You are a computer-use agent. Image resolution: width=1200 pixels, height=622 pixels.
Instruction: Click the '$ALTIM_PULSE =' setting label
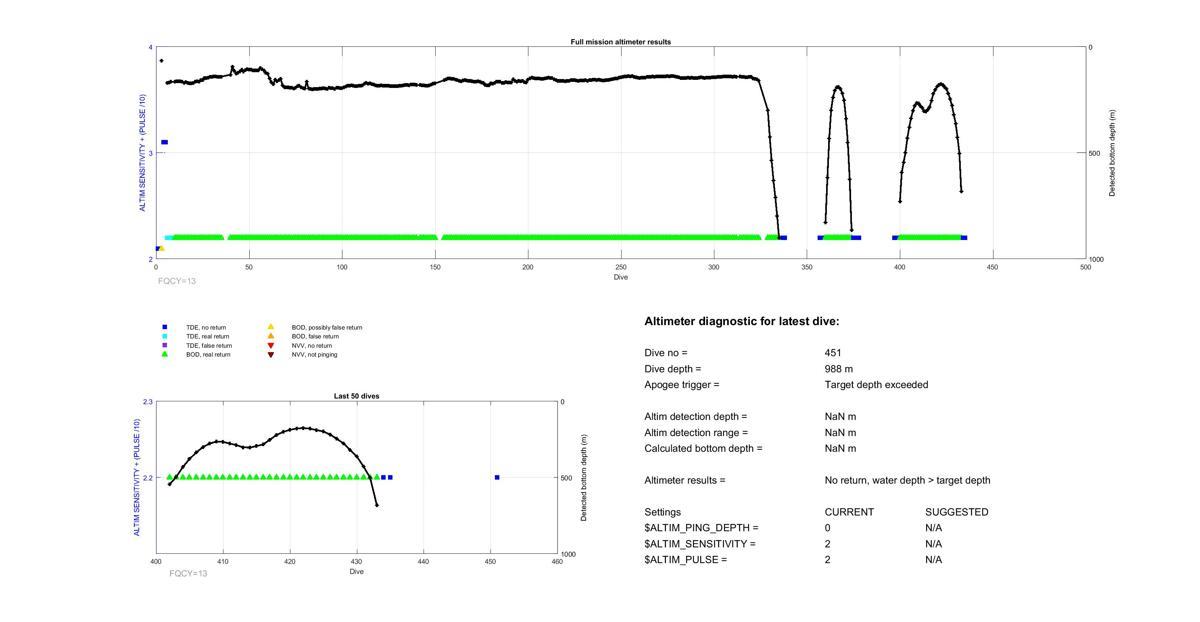(x=685, y=560)
